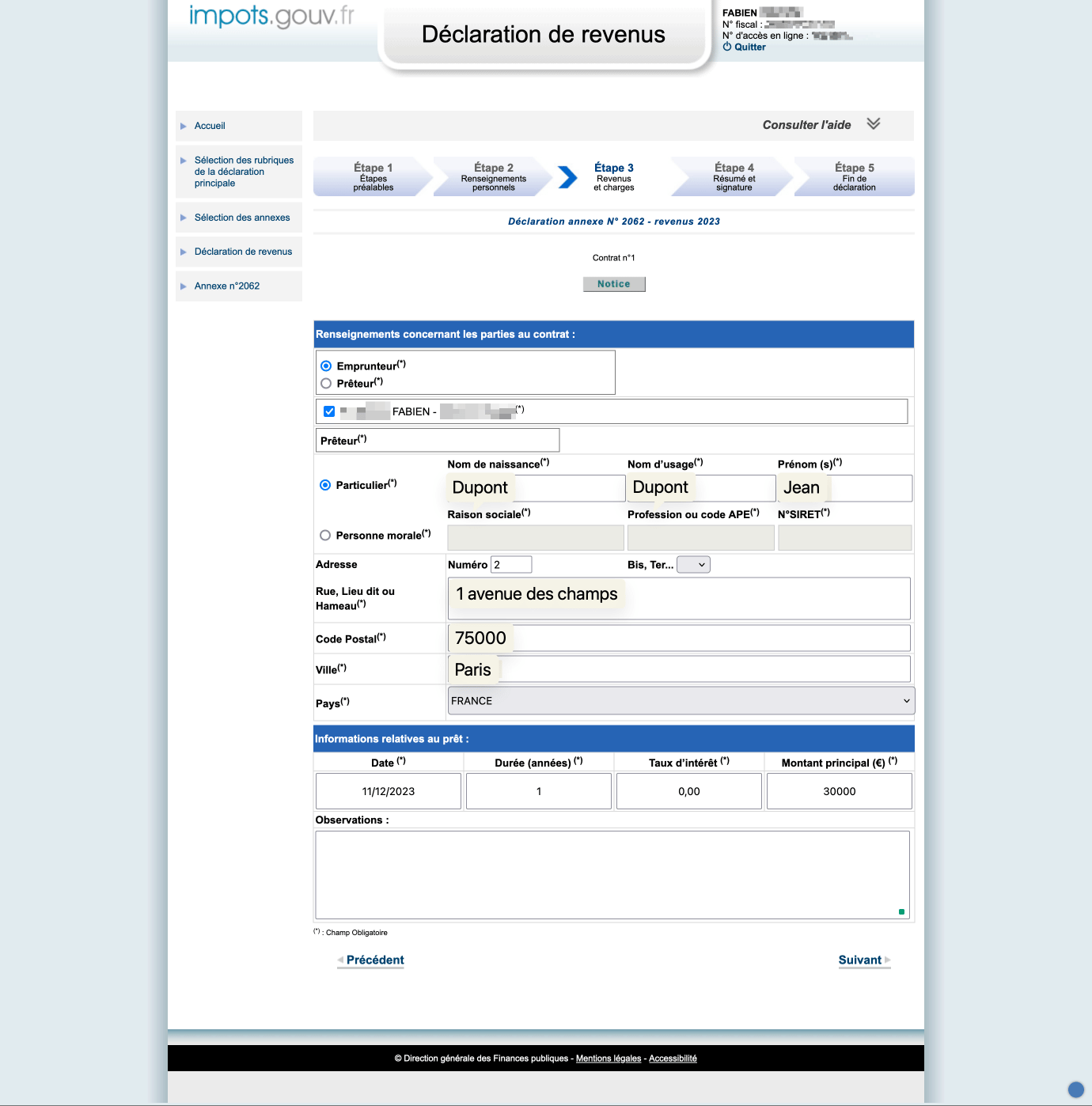The image size is (1092, 1106).
Task: Open Annexe n°2062 in the sidebar
Action: [x=227, y=286]
